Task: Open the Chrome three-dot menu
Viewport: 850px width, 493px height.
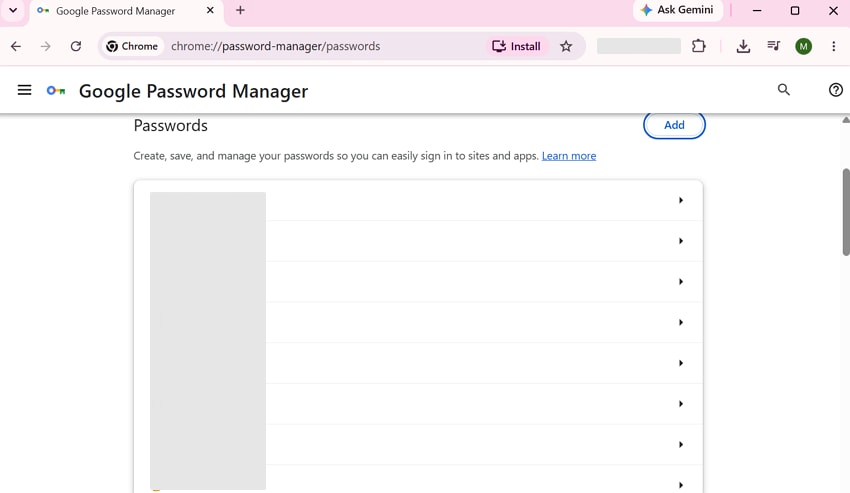Action: click(x=834, y=46)
